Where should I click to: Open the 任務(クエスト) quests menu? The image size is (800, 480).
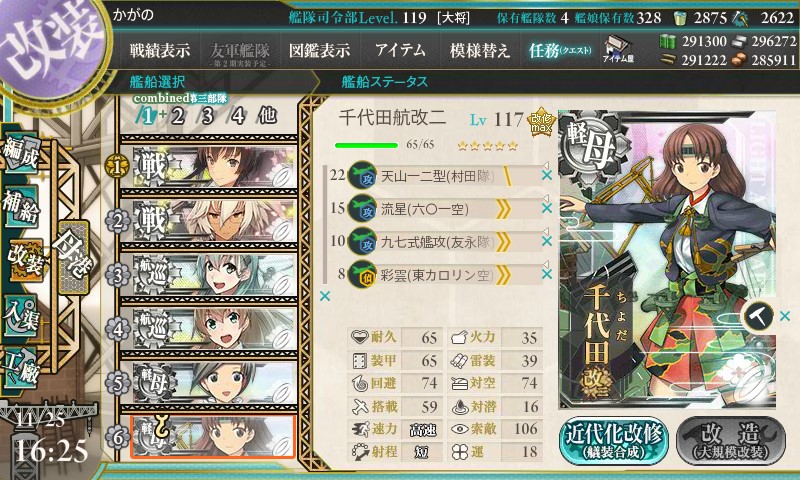(x=560, y=50)
